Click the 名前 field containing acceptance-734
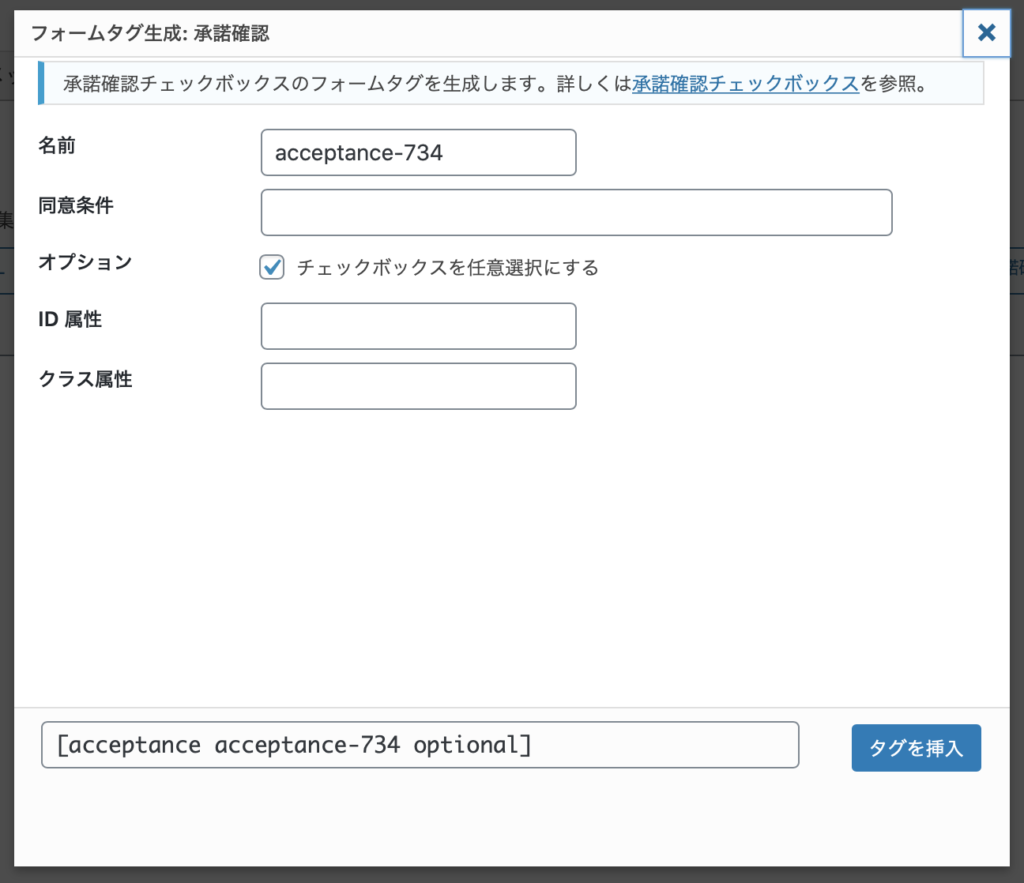This screenshot has height=883, width=1024. click(418, 152)
